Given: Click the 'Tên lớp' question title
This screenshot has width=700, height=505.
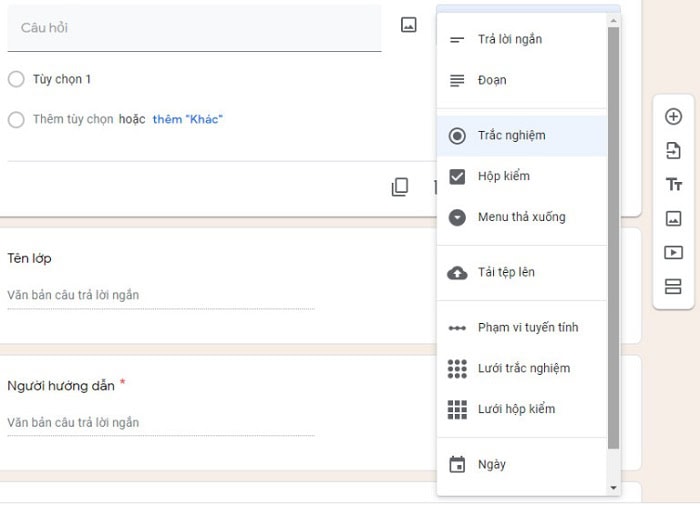Looking at the screenshot, I should pyautogui.click(x=29, y=259).
